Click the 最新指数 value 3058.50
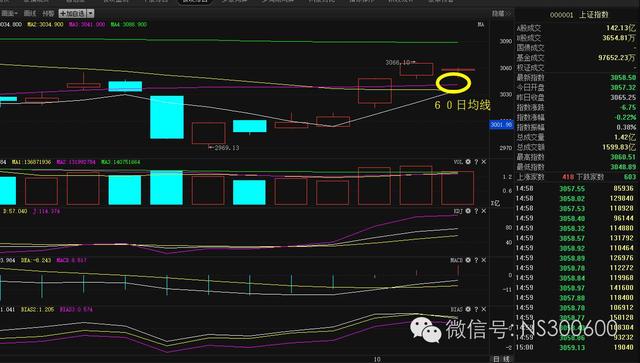 pos(623,78)
